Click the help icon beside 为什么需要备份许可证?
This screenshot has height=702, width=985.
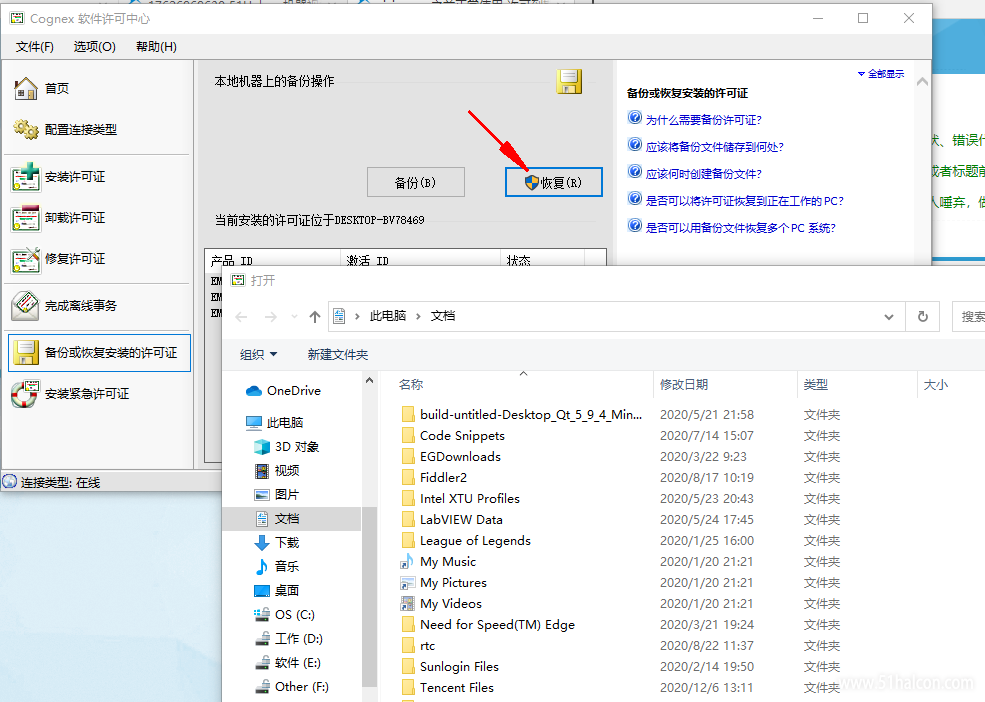pos(635,118)
